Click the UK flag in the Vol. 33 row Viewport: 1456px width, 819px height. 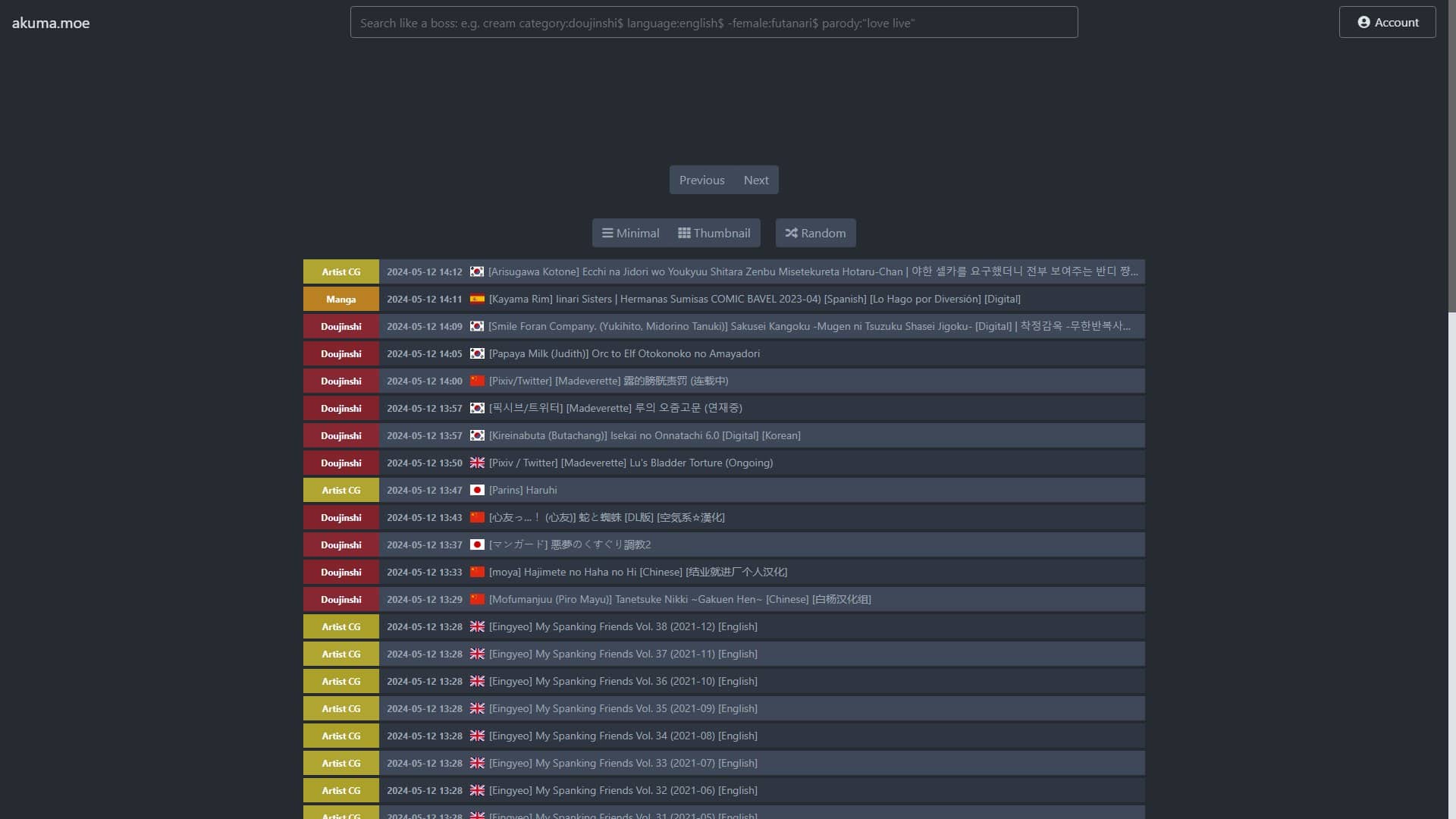(477, 763)
